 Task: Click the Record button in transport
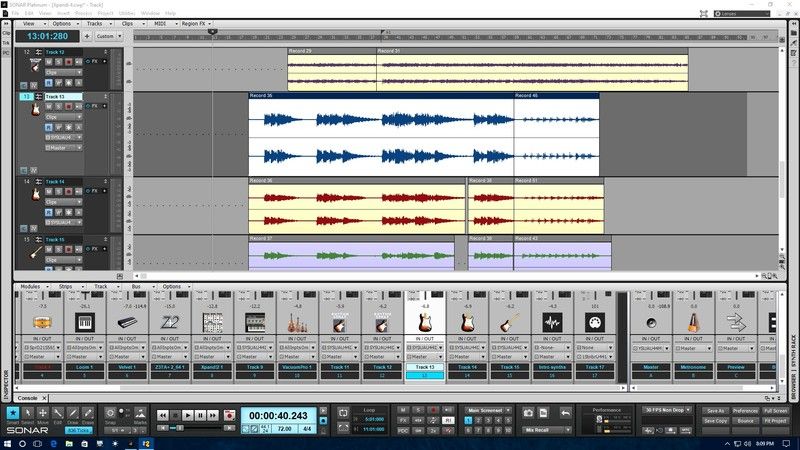click(228, 415)
